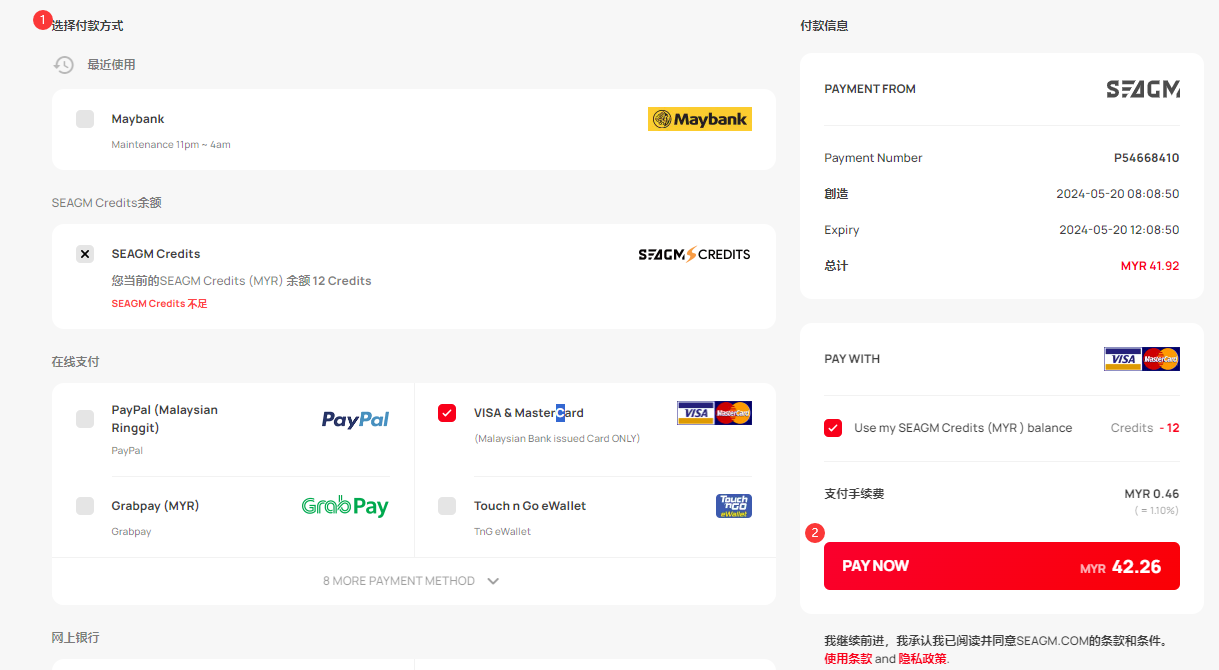
Task: Click the (= 1.10%) fee percentage
Action: pos(1155,511)
